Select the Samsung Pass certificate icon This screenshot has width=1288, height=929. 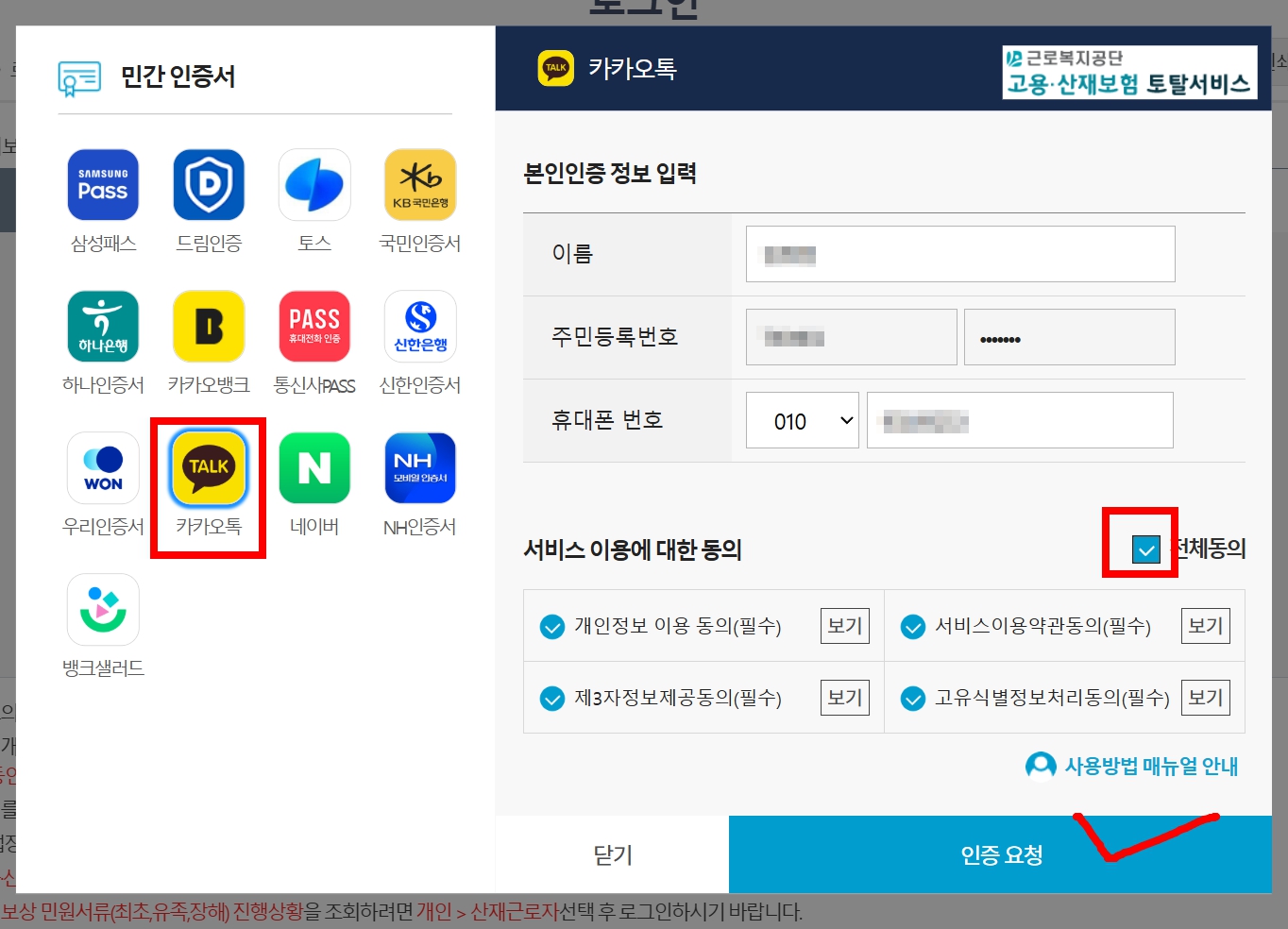coord(103,185)
